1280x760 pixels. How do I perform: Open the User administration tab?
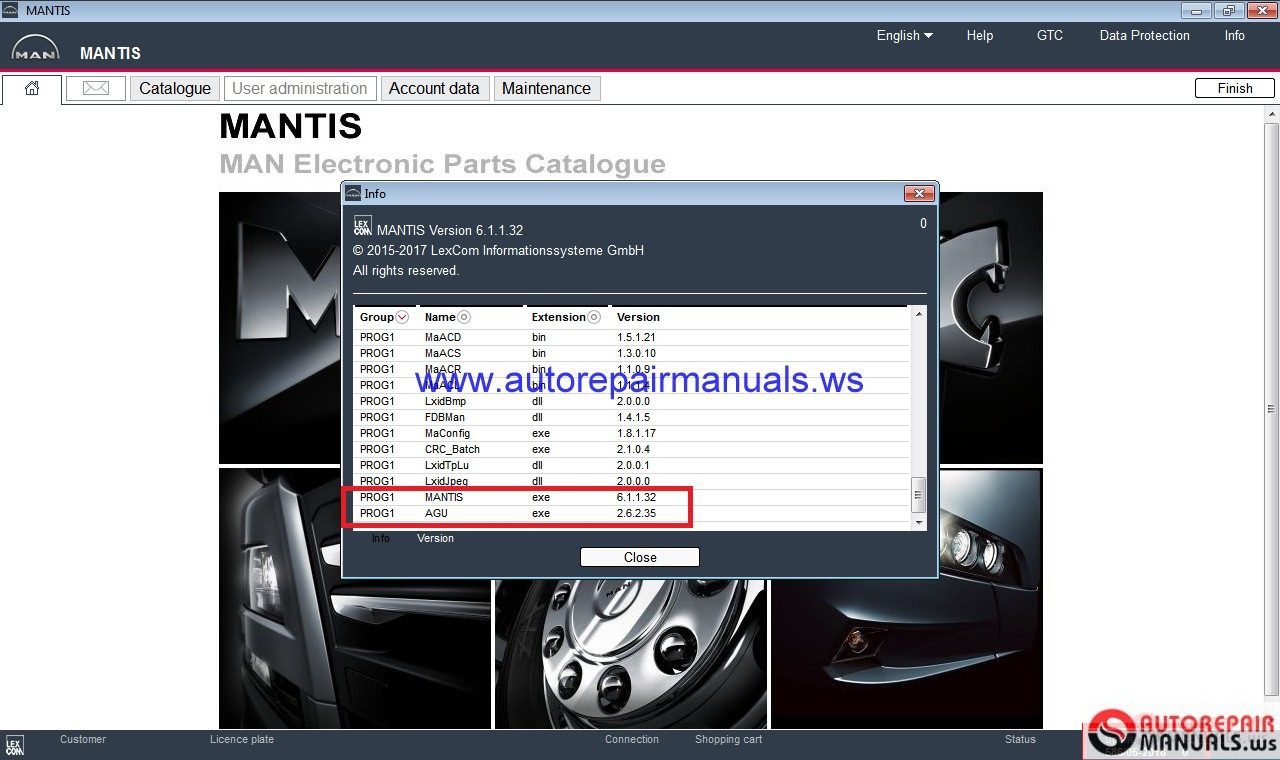pos(300,88)
